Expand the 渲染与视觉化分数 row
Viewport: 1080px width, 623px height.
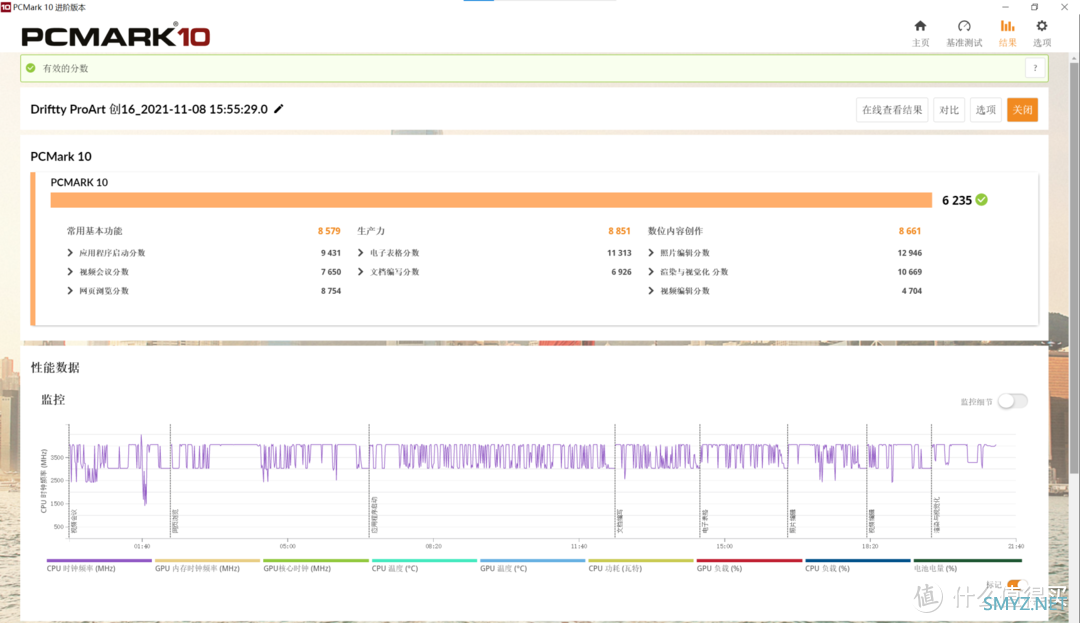point(651,272)
